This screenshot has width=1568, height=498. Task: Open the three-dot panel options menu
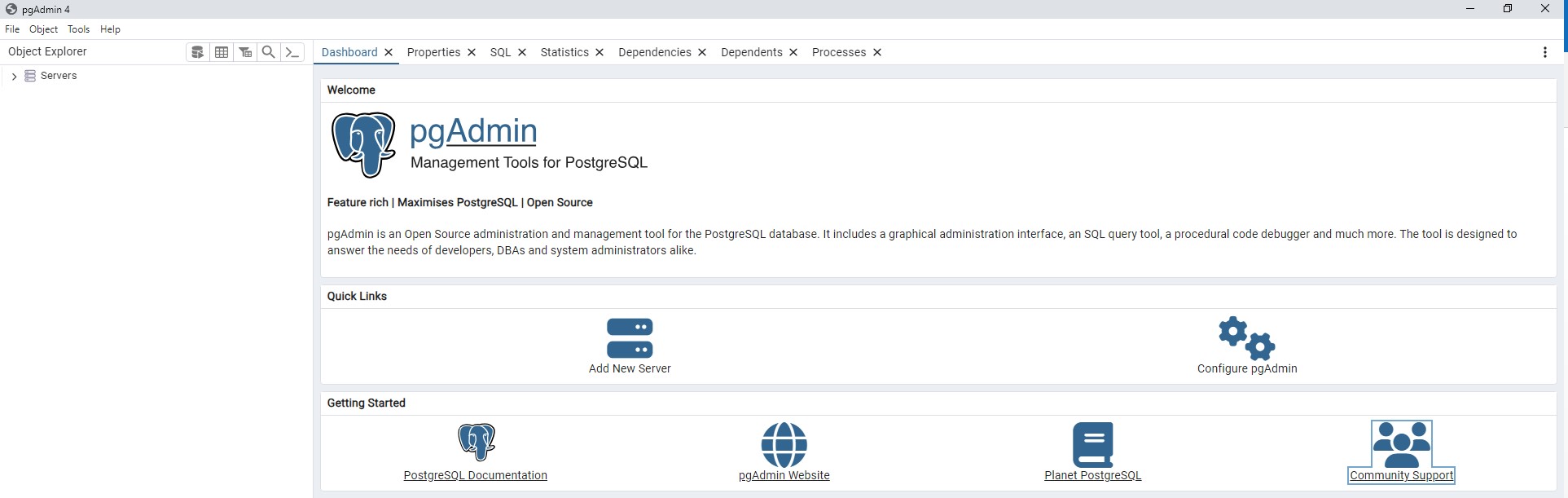point(1544,52)
